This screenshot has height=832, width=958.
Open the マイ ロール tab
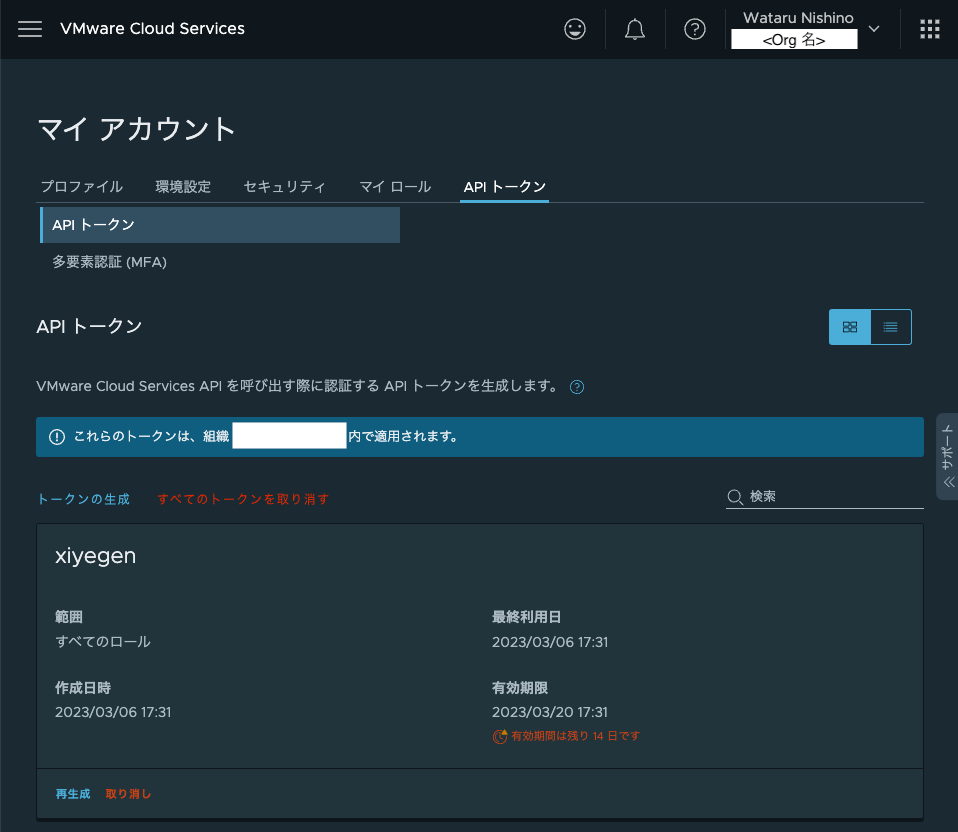(x=394, y=186)
